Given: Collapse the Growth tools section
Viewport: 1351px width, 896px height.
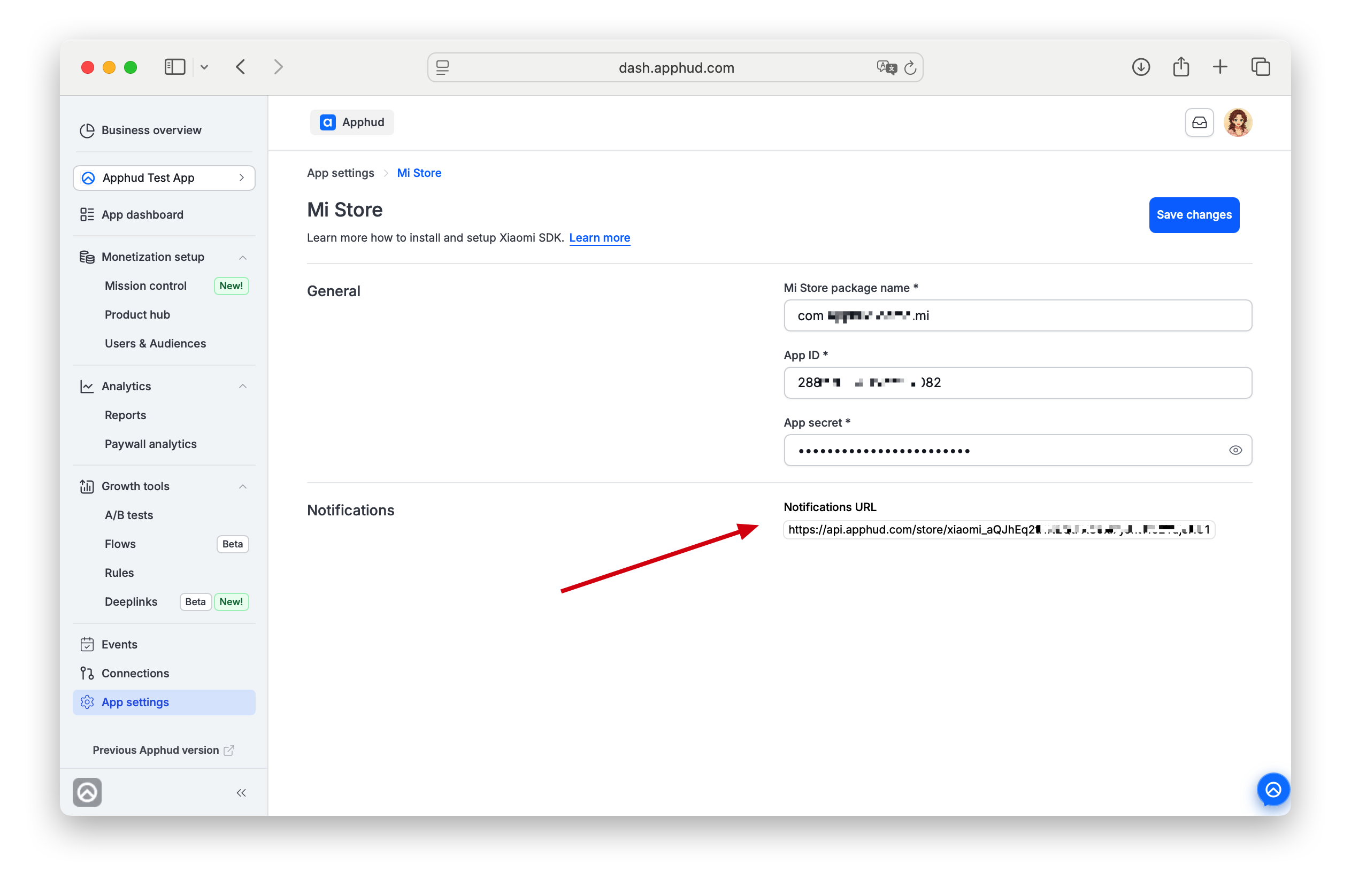Looking at the screenshot, I should tap(243, 486).
